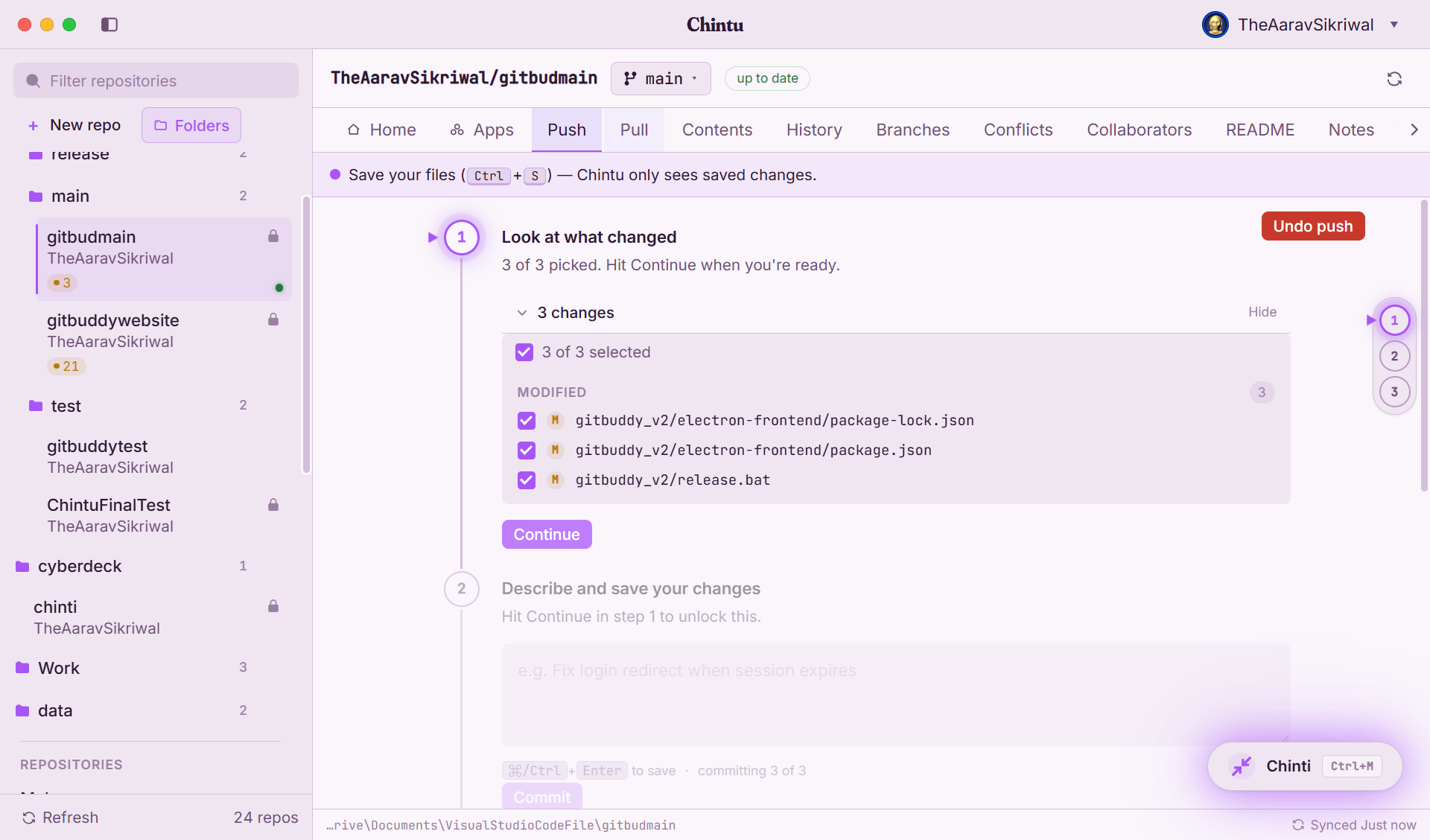Type in the Filter repositories field

tap(156, 80)
